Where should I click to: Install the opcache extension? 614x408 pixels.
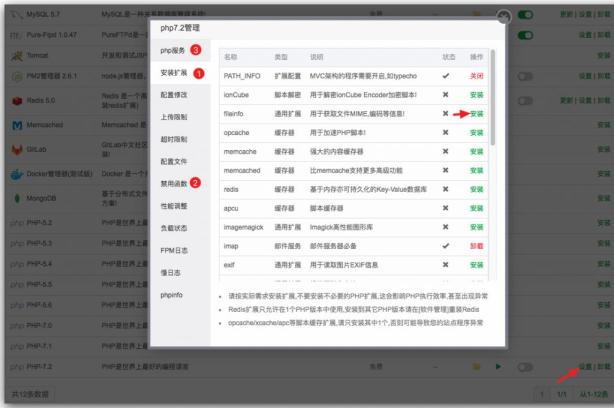click(x=477, y=133)
